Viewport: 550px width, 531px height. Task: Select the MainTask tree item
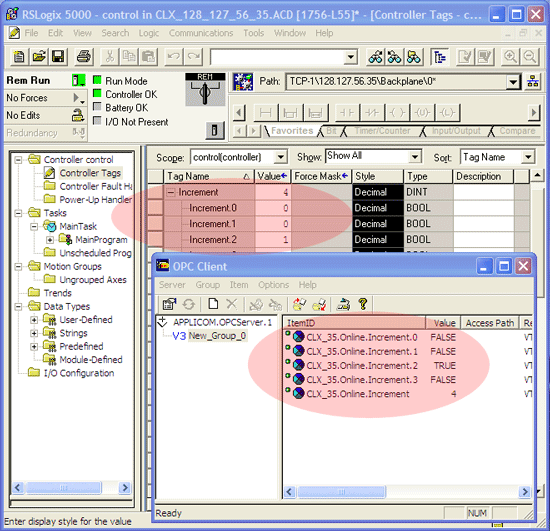tap(78, 227)
